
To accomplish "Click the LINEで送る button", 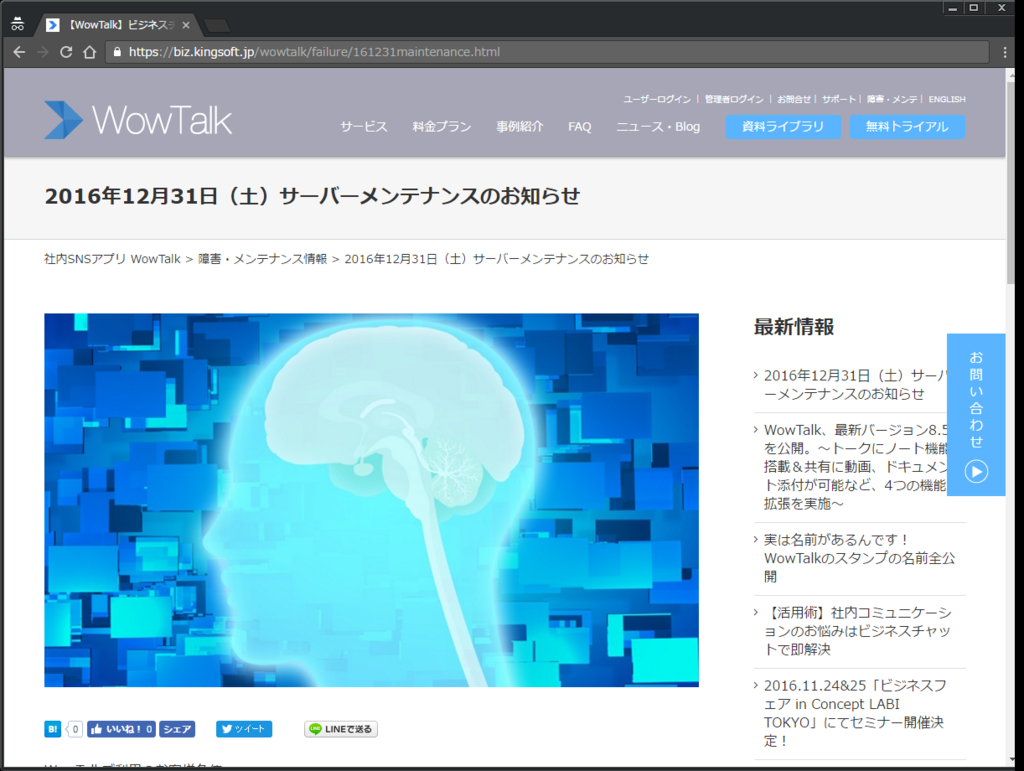I will tap(341, 729).
